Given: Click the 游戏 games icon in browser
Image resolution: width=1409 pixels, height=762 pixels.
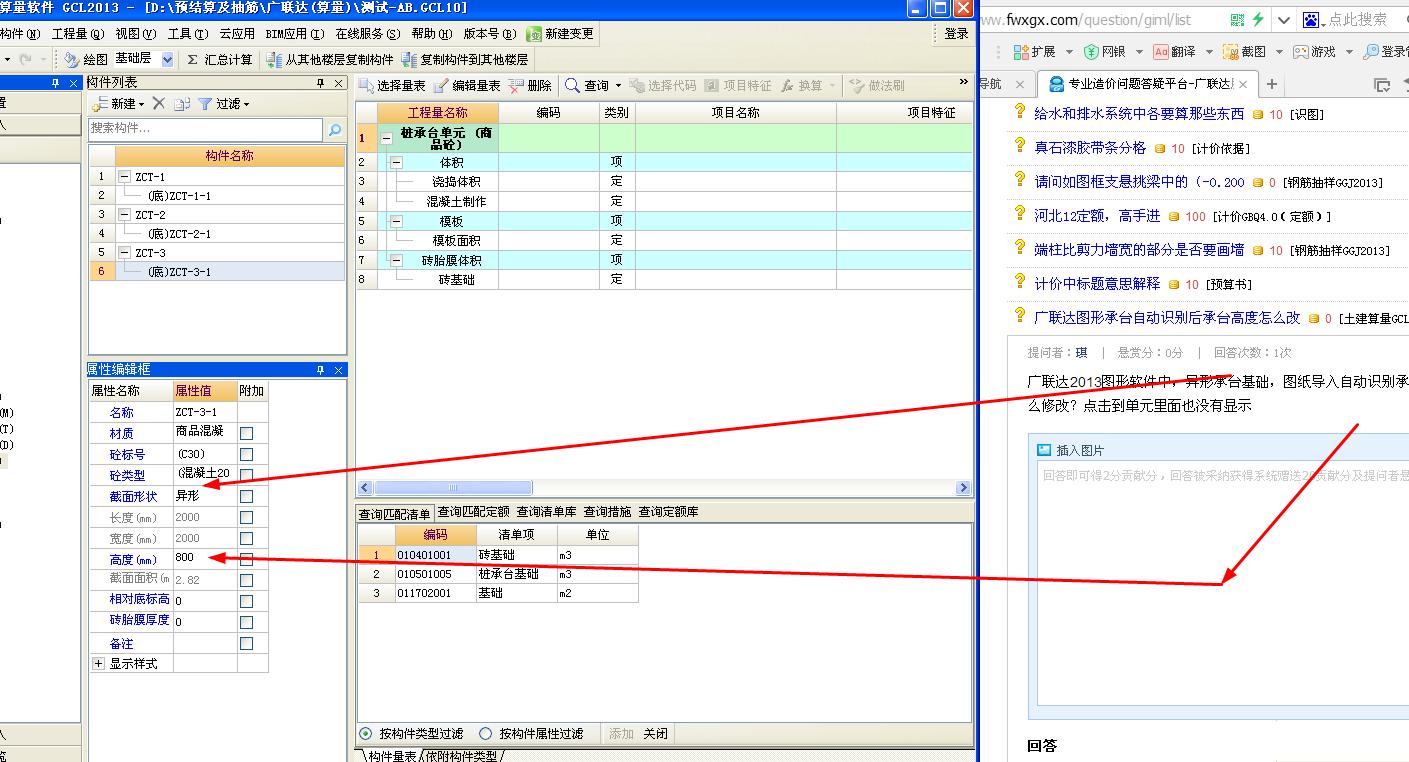Looking at the screenshot, I should (x=1301, y=51).
